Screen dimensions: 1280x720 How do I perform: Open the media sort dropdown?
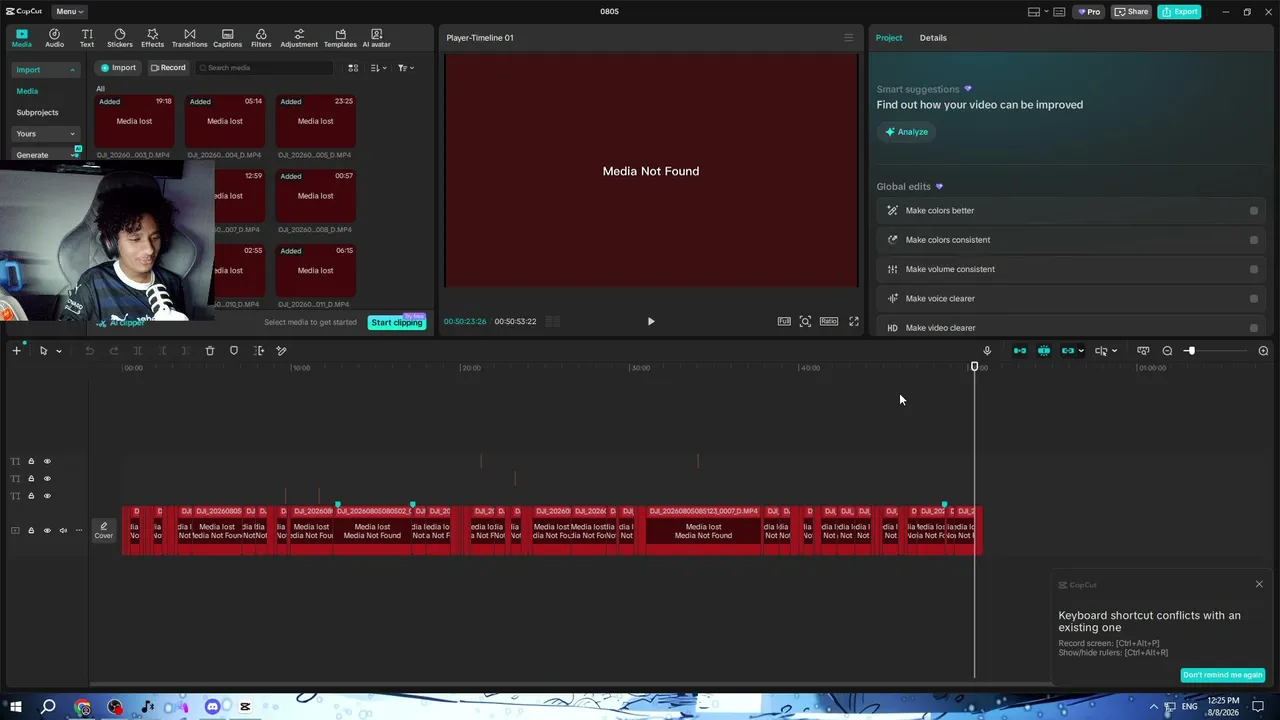378,68
